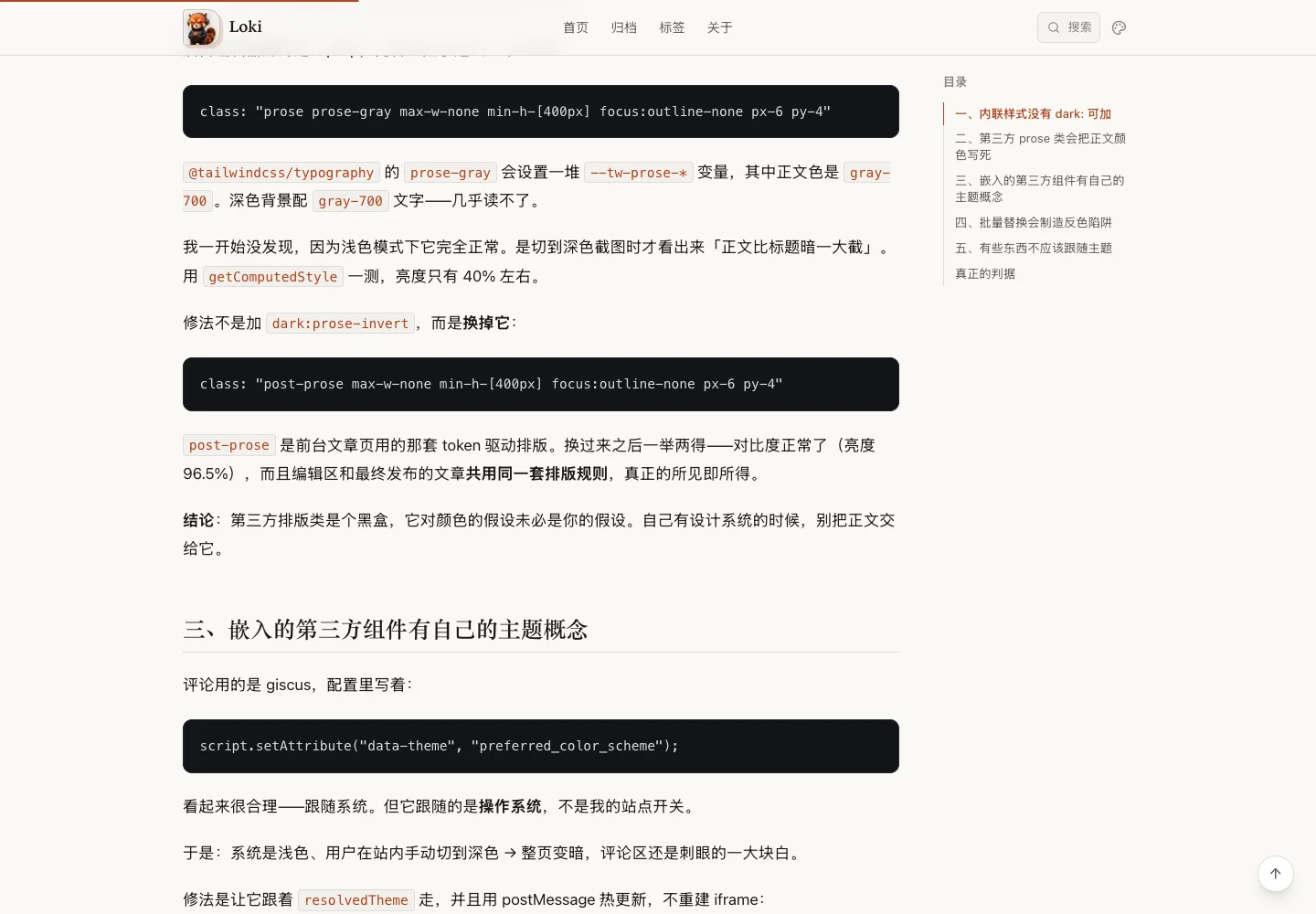Screen dimensions: 1316x914
Task: Click the bold text 换掉它
Action: (486, 323)
